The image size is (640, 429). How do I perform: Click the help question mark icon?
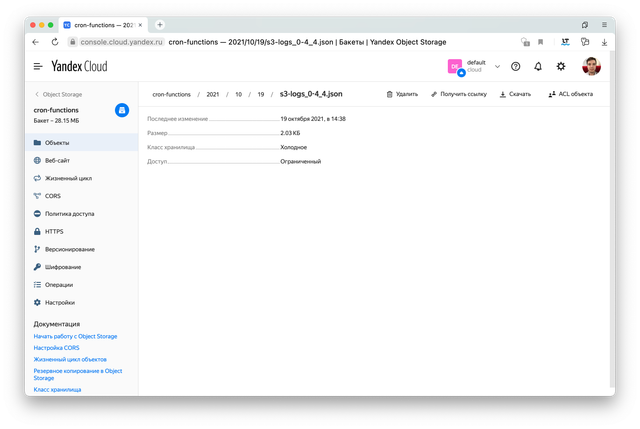(x=515, y=66)
